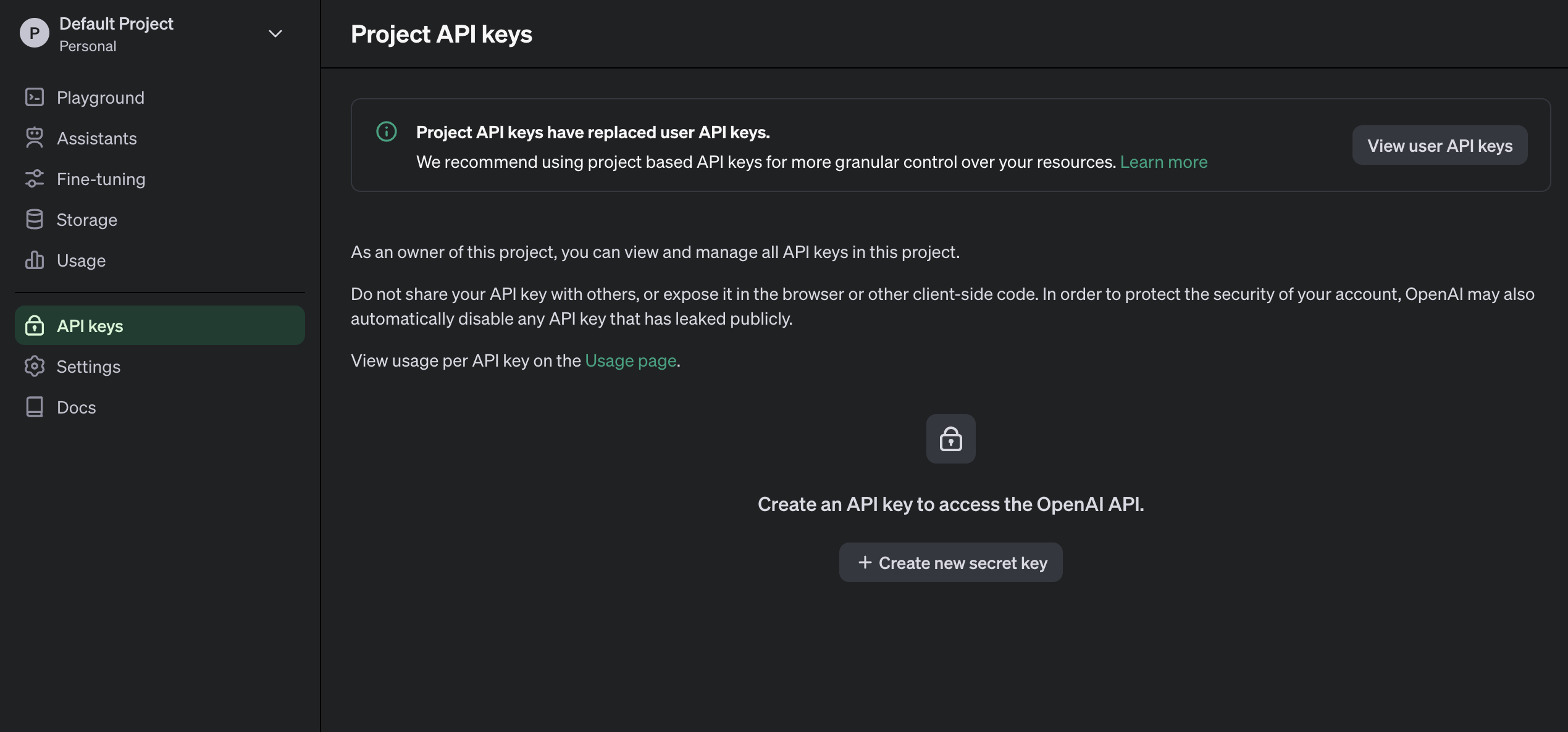Select the API keys sidebar item
The height and width of the screenshot is (732, 1568).
(x=160, y=325)
